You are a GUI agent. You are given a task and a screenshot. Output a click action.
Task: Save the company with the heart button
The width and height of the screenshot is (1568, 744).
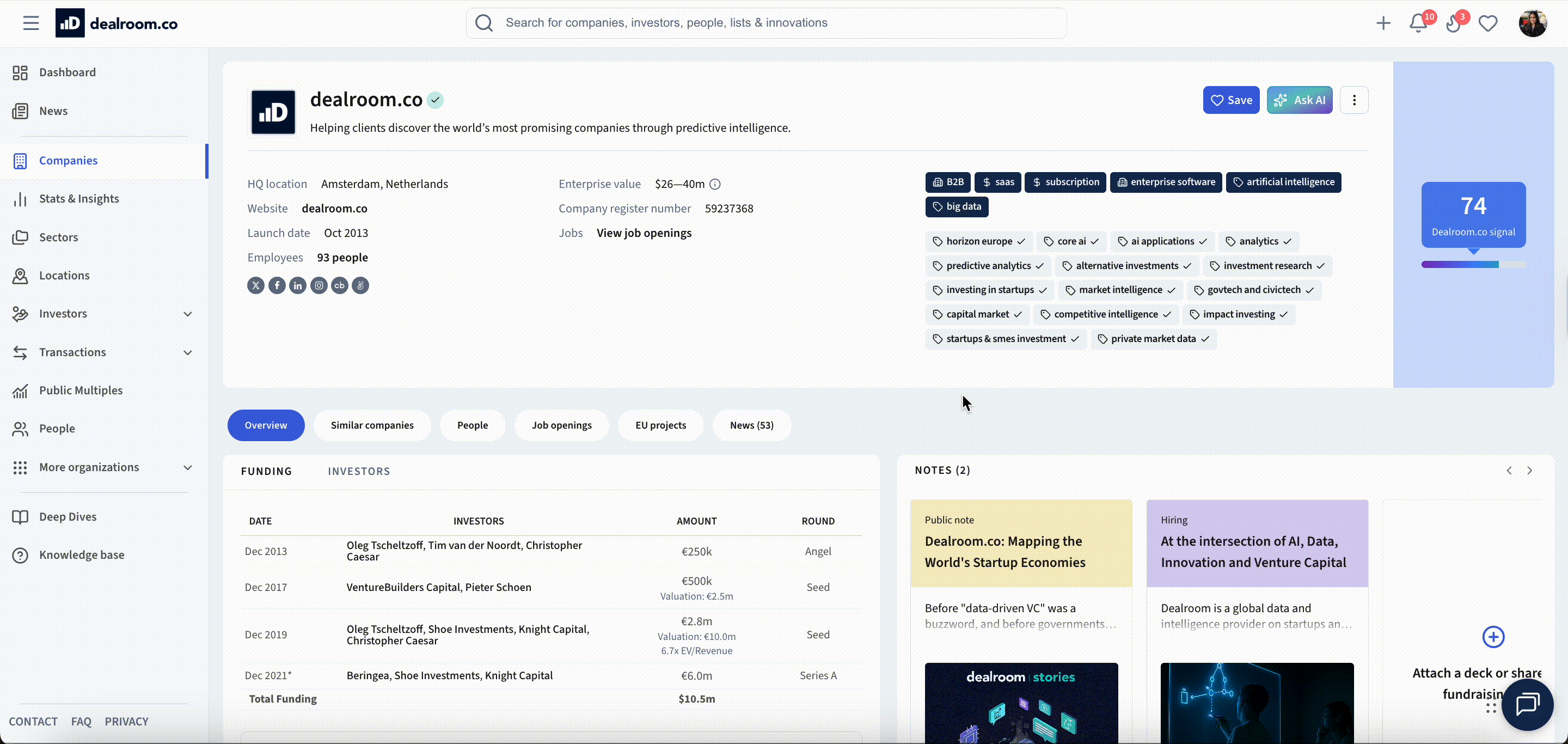pyautogui.click(x=1231, y=100)
